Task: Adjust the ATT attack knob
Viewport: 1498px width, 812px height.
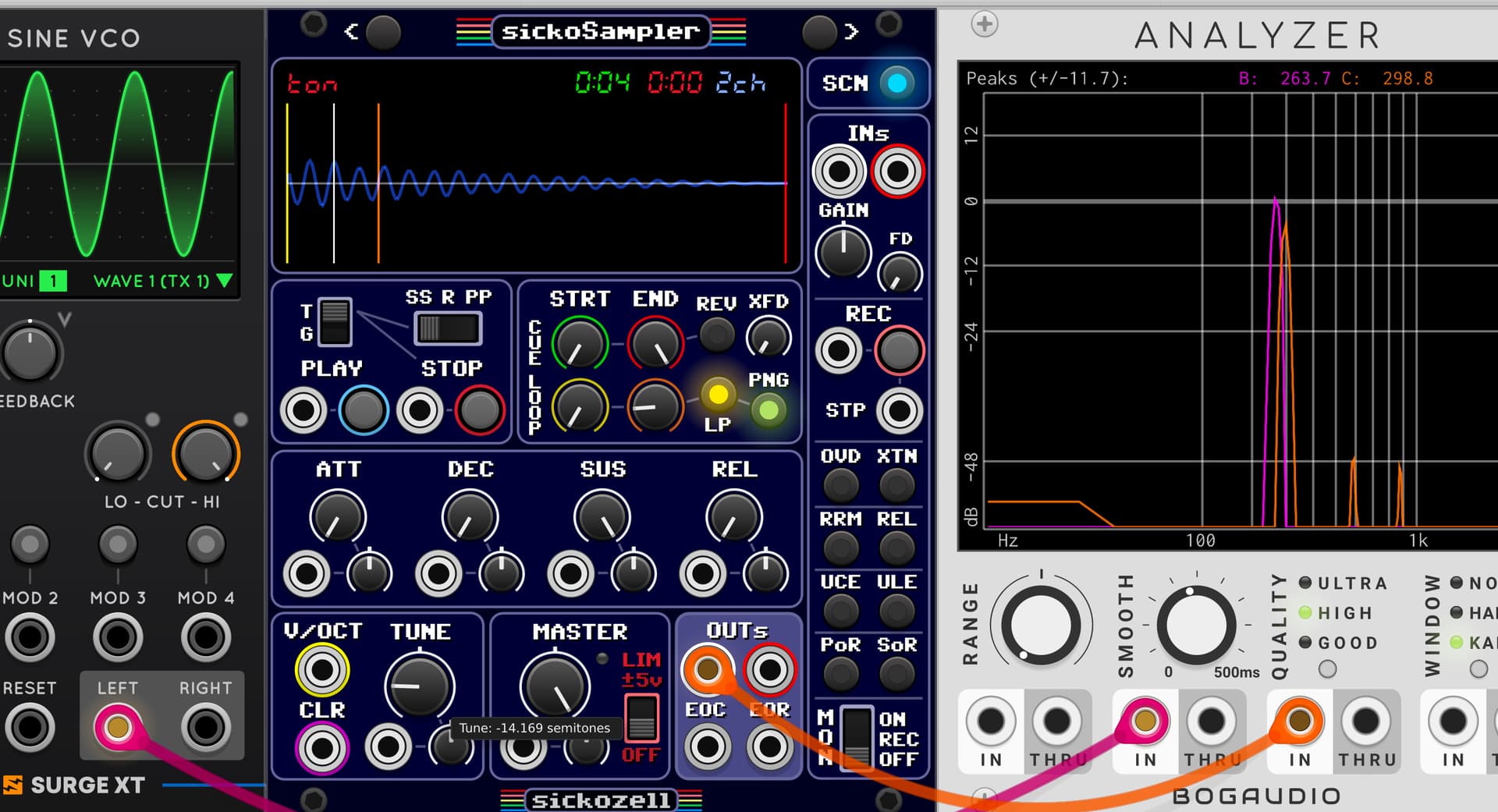Action: [x=338, y=517]
